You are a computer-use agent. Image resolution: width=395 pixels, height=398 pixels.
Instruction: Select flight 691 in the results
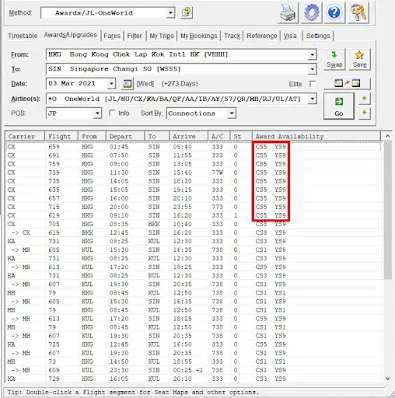click(x=193, y=155)
